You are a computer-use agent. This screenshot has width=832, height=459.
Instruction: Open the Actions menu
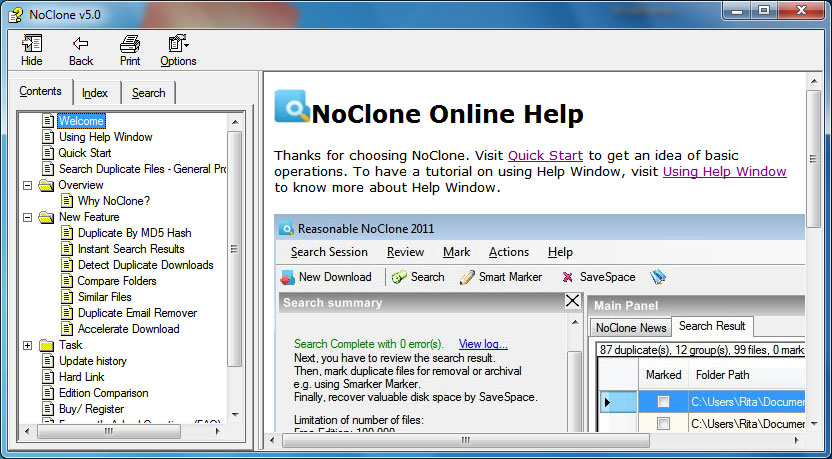(509, 252)
